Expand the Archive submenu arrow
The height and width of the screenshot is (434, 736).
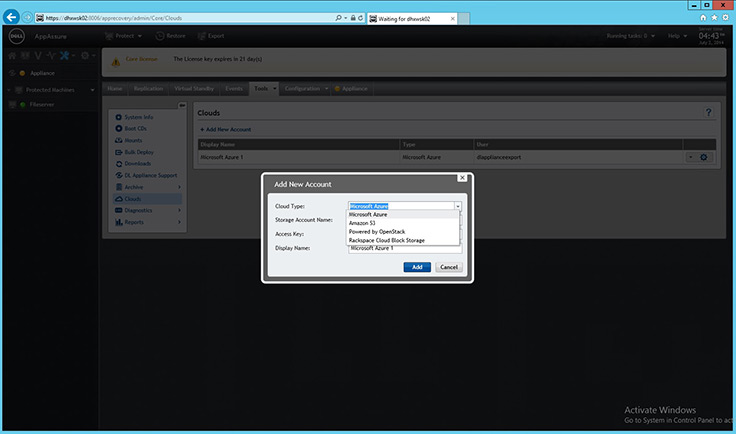(x=179, y=187)
